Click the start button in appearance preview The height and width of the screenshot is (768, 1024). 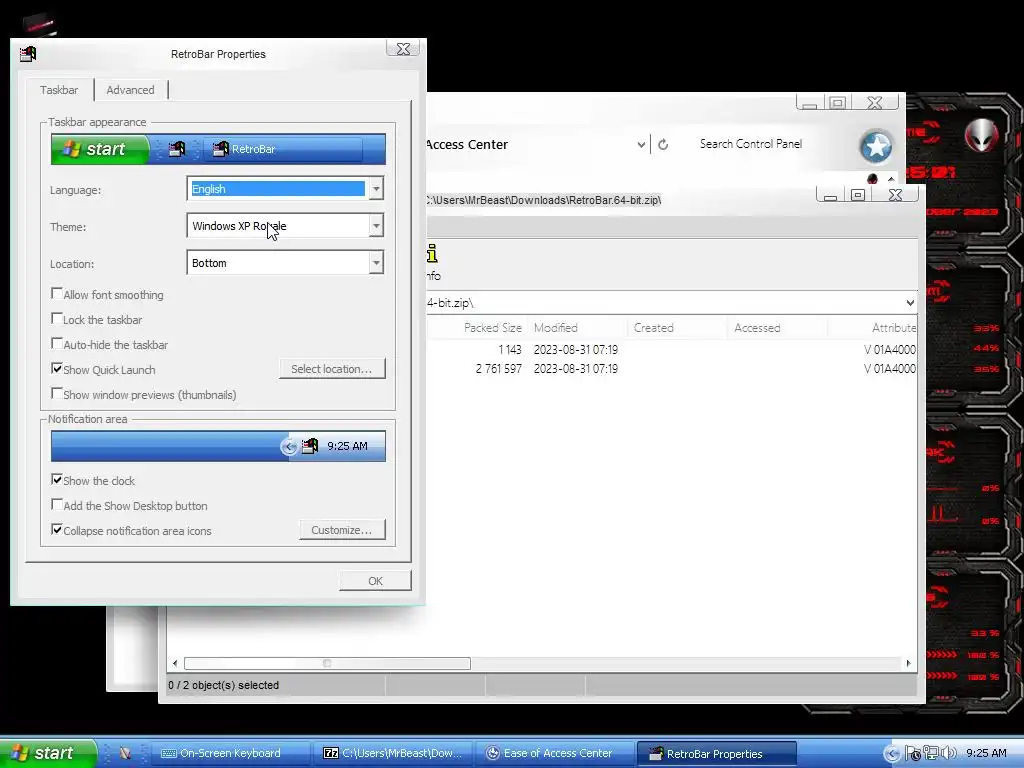click(x=100, y=149)
